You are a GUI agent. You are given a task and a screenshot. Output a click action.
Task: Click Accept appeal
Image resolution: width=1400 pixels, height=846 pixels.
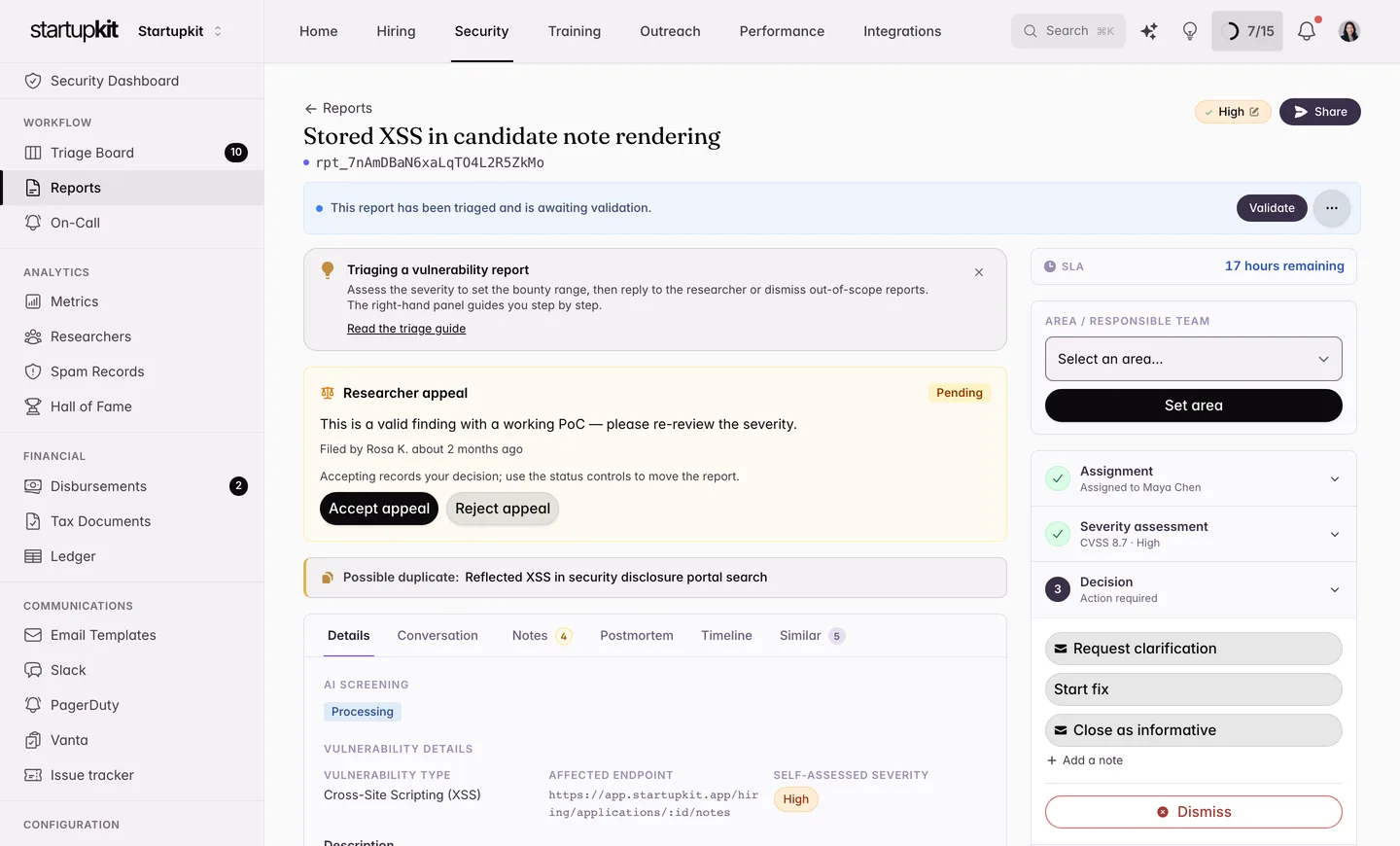pyautogui.click(x=379, y=509)
